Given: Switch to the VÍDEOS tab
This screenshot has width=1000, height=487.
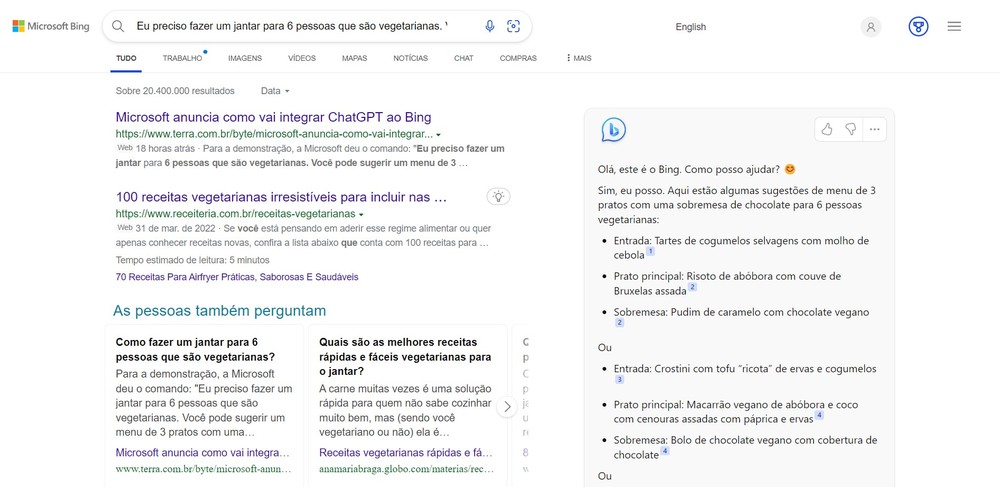Looking at the screenshot, I should click(x=302, y=58).
